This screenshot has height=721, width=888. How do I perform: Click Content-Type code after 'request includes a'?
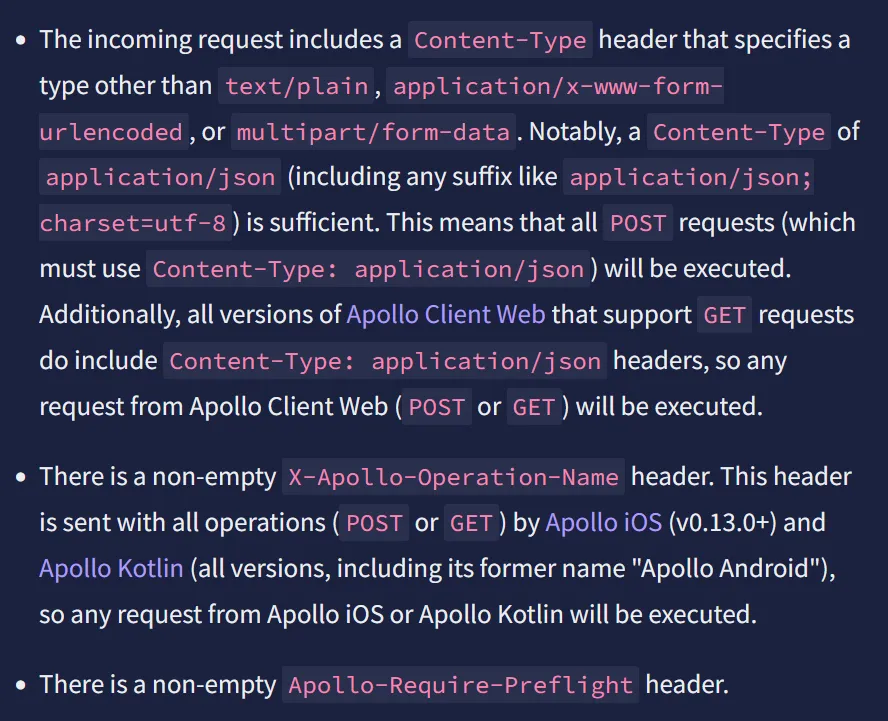point(500,40)
